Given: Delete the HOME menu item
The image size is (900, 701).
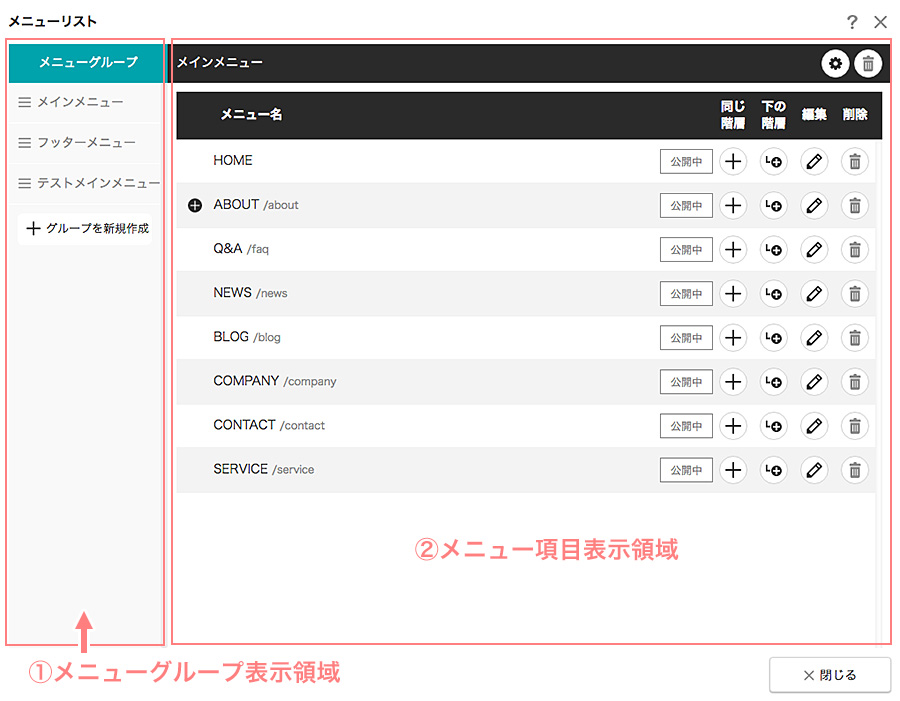Looking at the screenshot, I should tap(855, 161).
